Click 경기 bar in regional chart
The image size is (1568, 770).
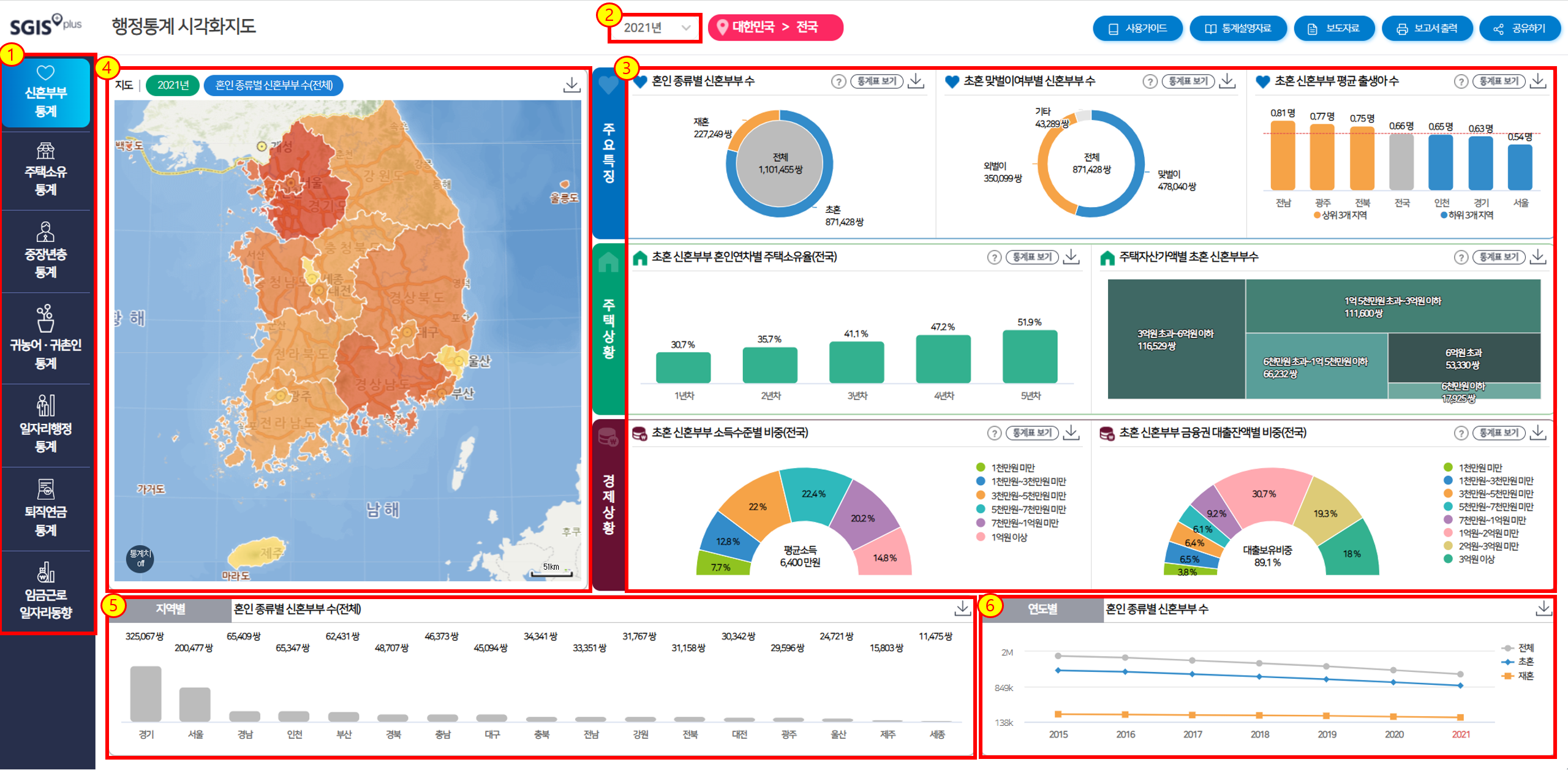pos(146,693)
